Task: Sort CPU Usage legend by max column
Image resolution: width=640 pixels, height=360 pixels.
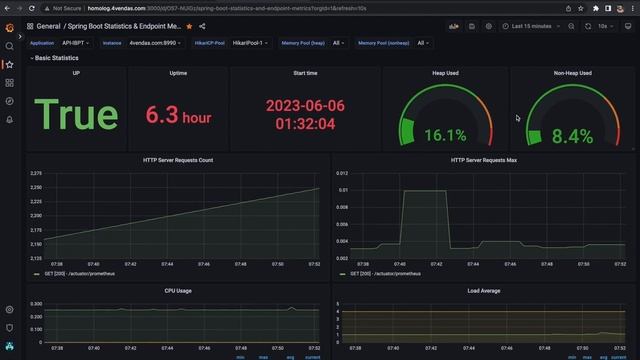Action: (263, 357)
